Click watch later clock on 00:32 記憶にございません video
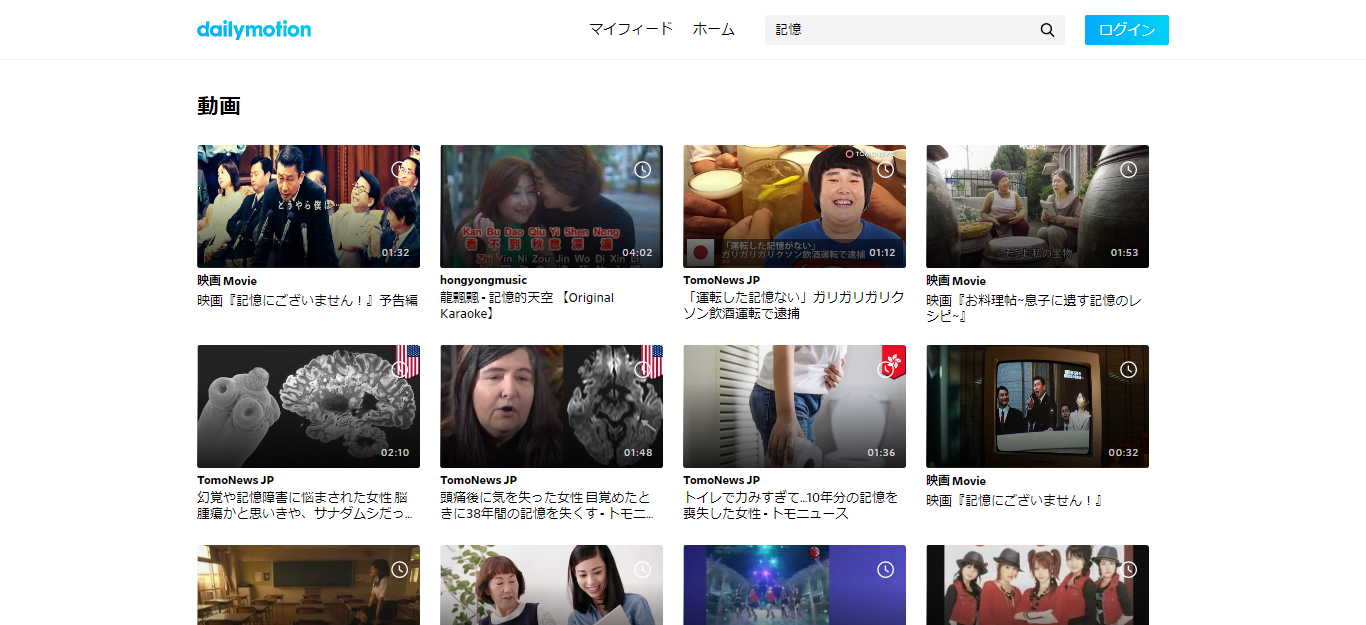Screen dimensions: 1366x625 tap(1129, 369)
